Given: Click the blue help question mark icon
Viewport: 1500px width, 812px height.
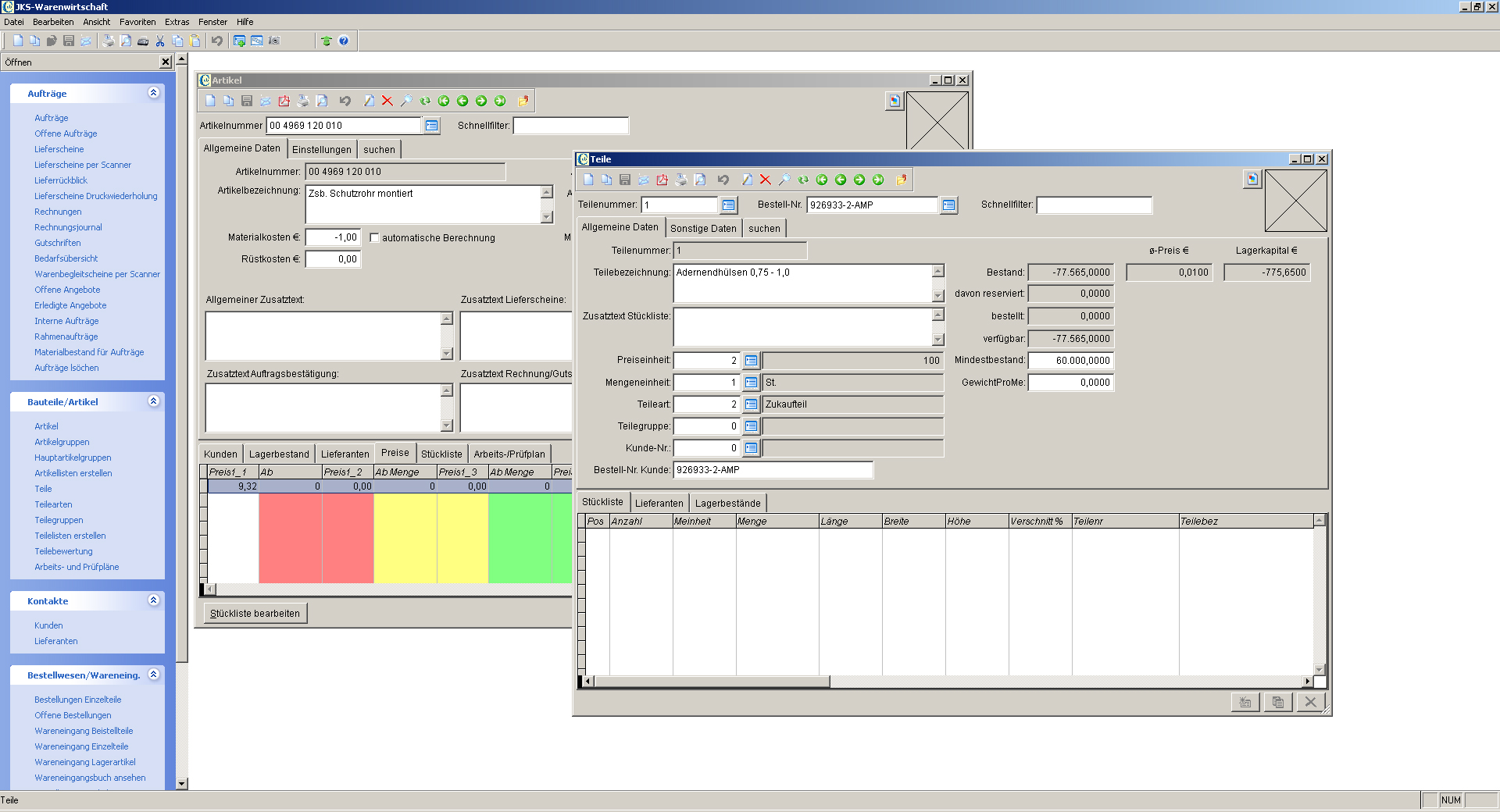Looking at the screenshot, I should pyautogui.click(x=344, y=41).
